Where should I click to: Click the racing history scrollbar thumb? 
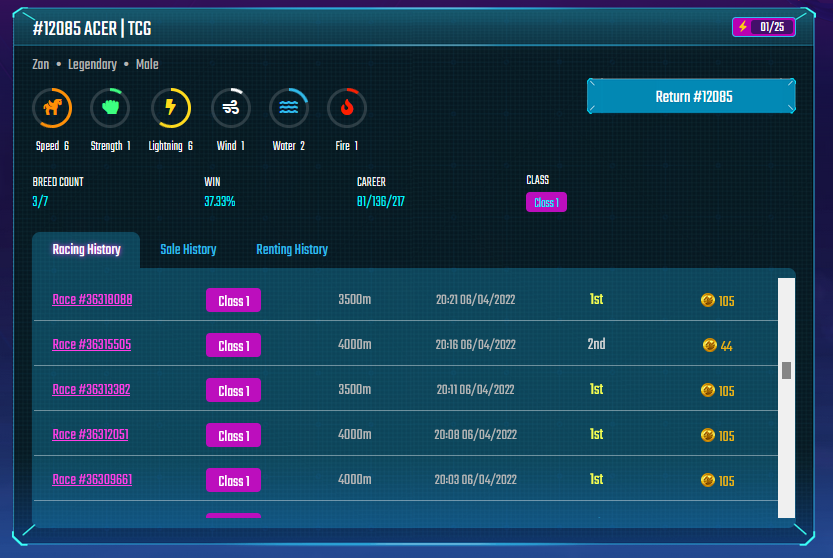[x=786, y=370]
